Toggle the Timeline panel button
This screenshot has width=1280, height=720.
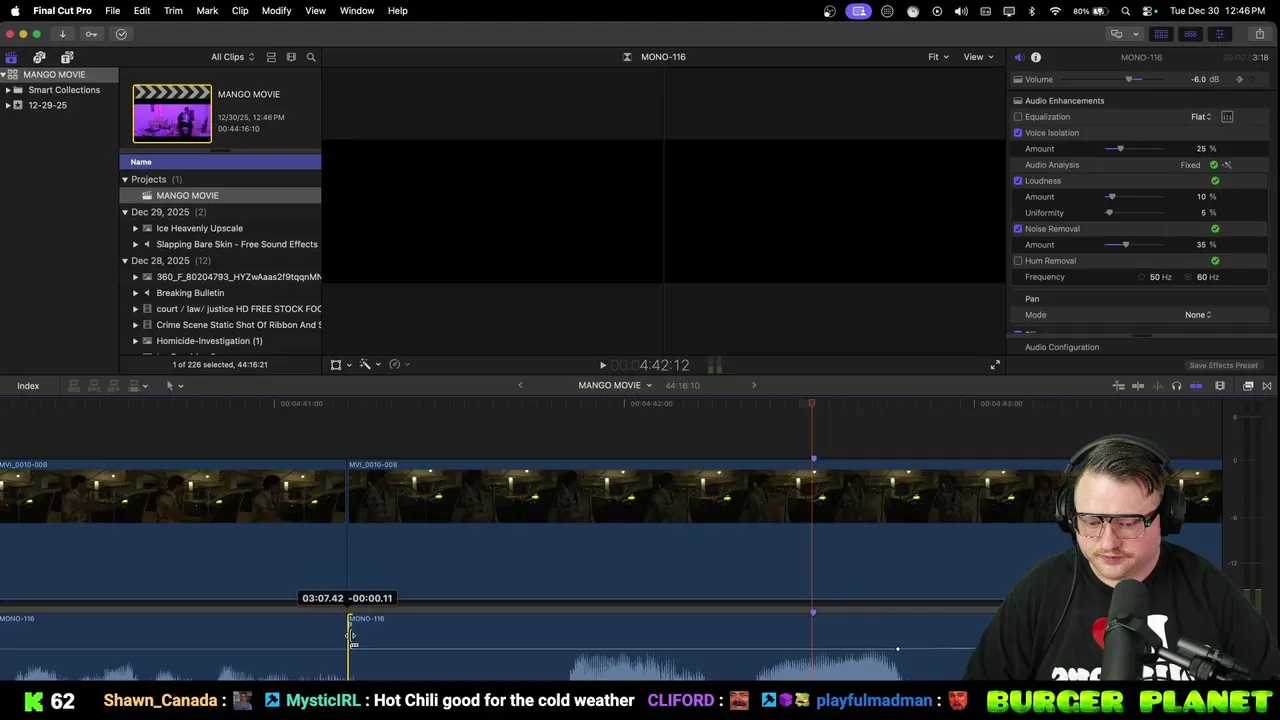pos(1190,34)
